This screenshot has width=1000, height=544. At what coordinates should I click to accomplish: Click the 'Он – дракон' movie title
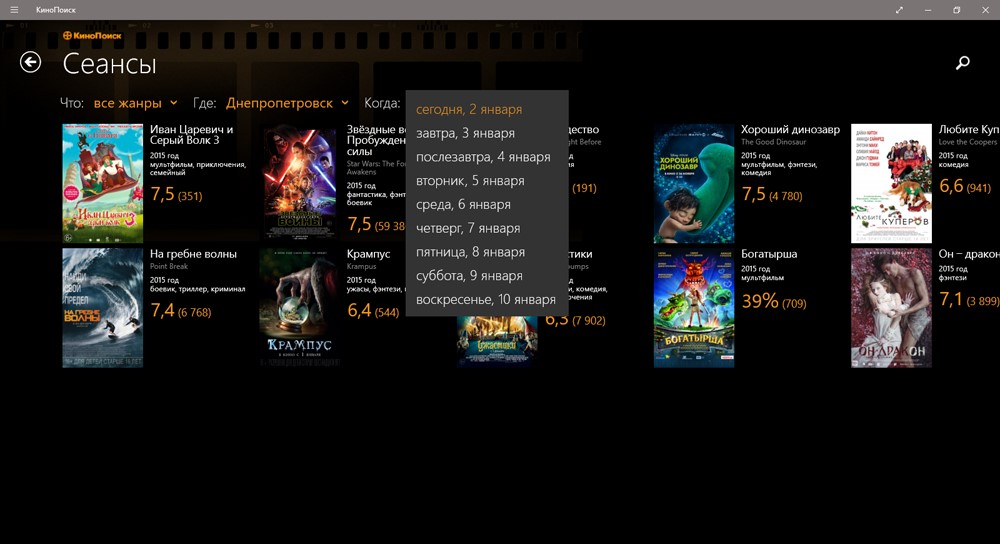click(x=969, y=254)
